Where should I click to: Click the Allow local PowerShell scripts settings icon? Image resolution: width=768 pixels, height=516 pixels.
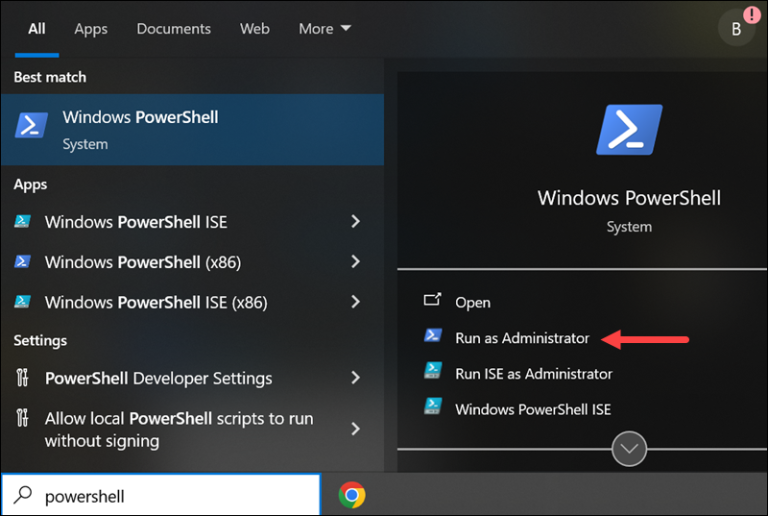click(22, 418)
